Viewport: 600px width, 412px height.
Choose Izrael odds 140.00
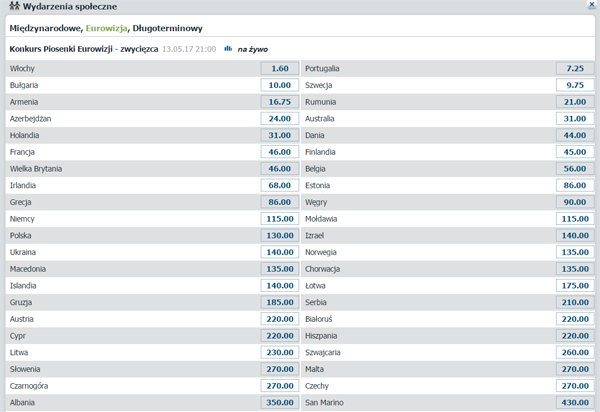(575, 236)
